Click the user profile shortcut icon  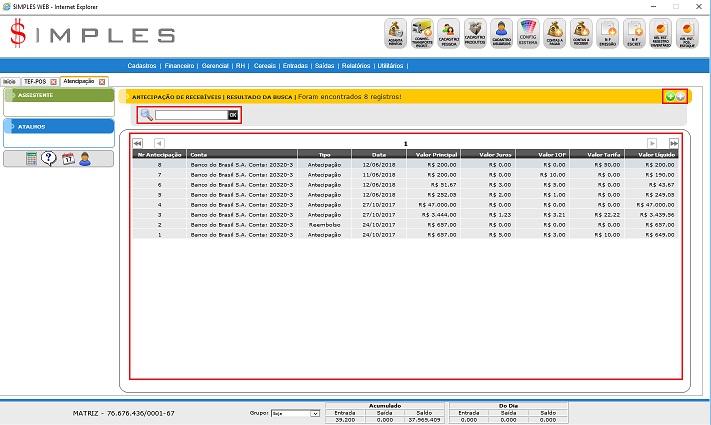(85, 159)
